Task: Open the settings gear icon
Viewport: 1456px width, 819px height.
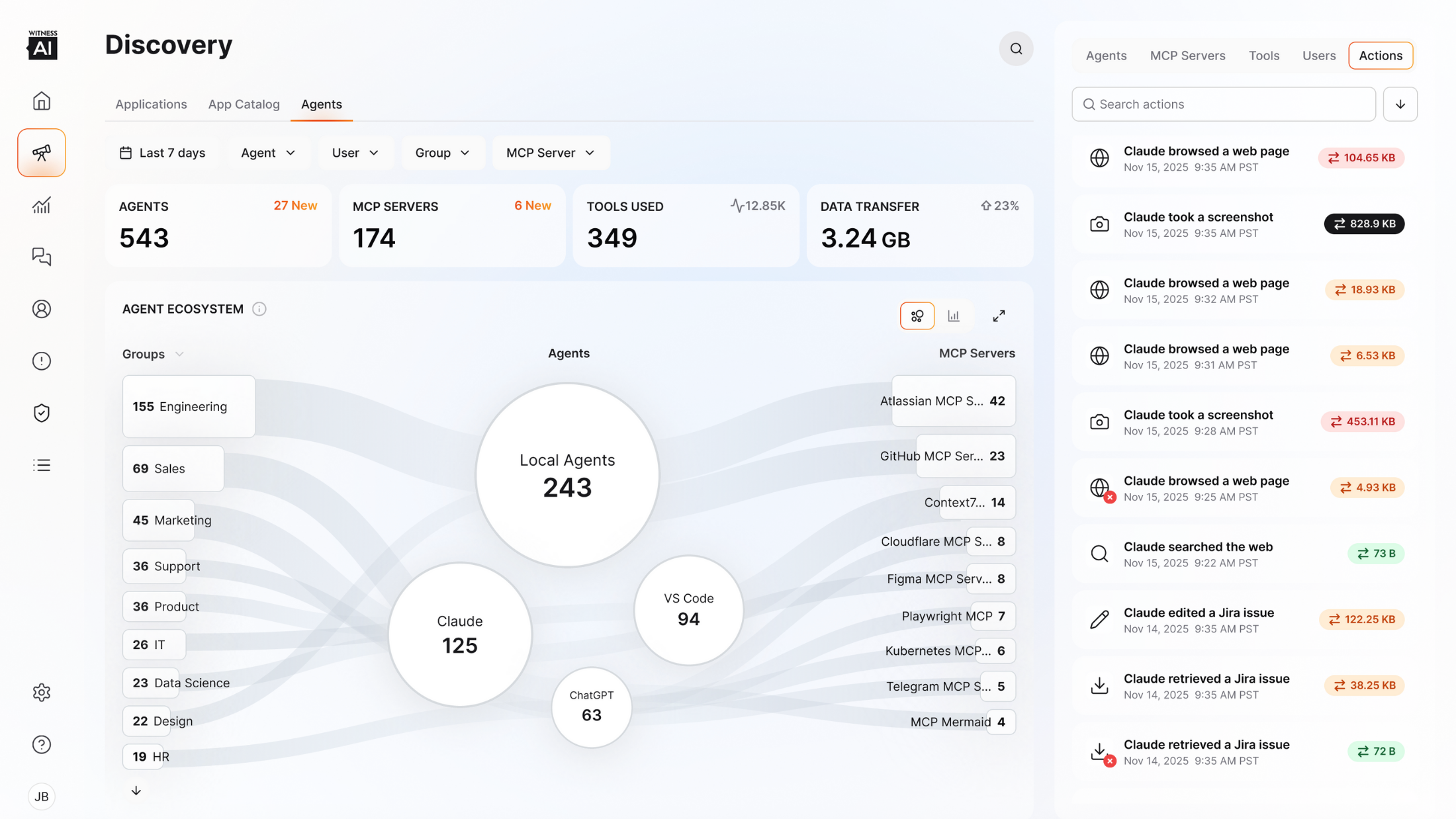Action: tap(42, 692)
